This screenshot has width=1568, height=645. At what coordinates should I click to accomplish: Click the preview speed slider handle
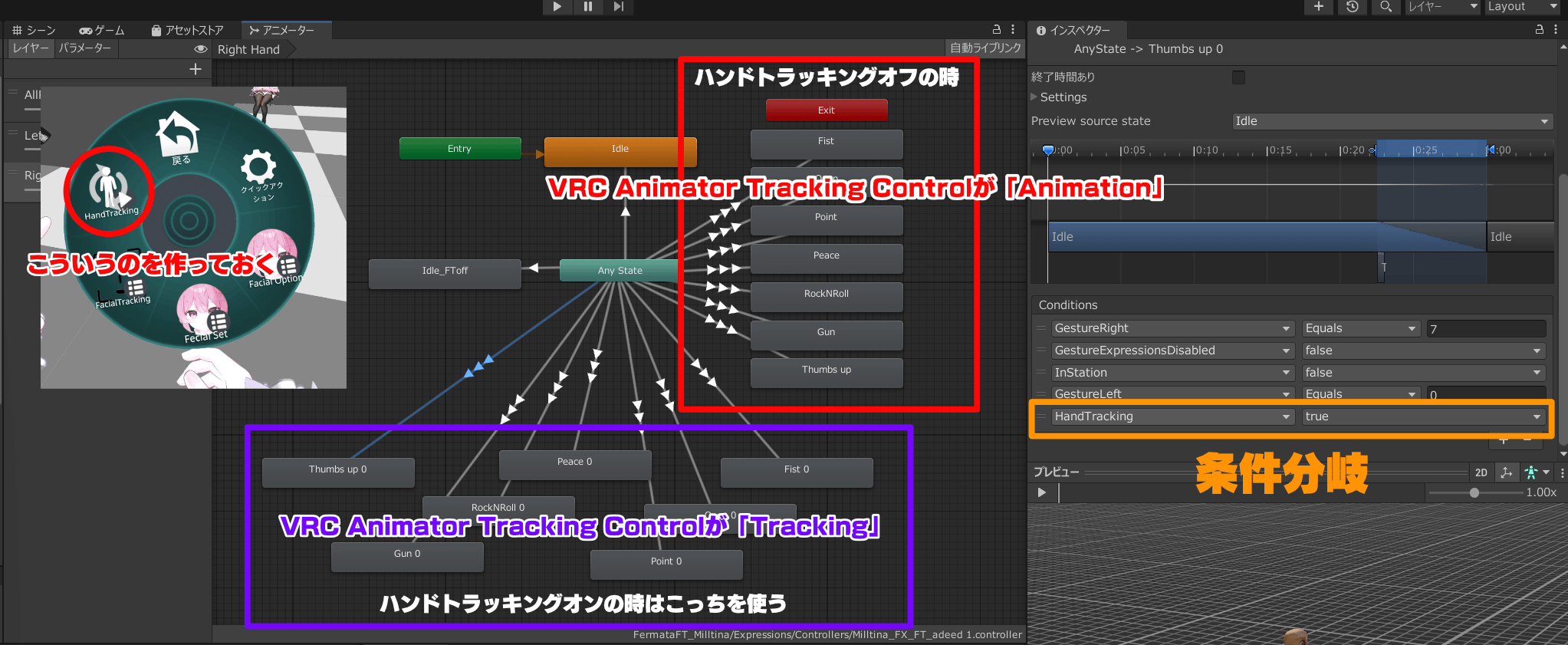[x=1474, y=492]
